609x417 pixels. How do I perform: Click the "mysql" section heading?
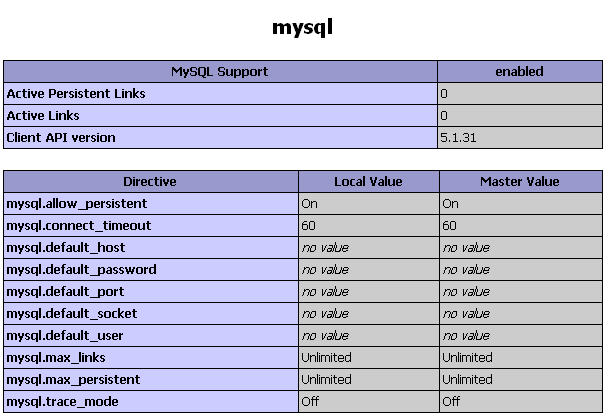point(302,27)
